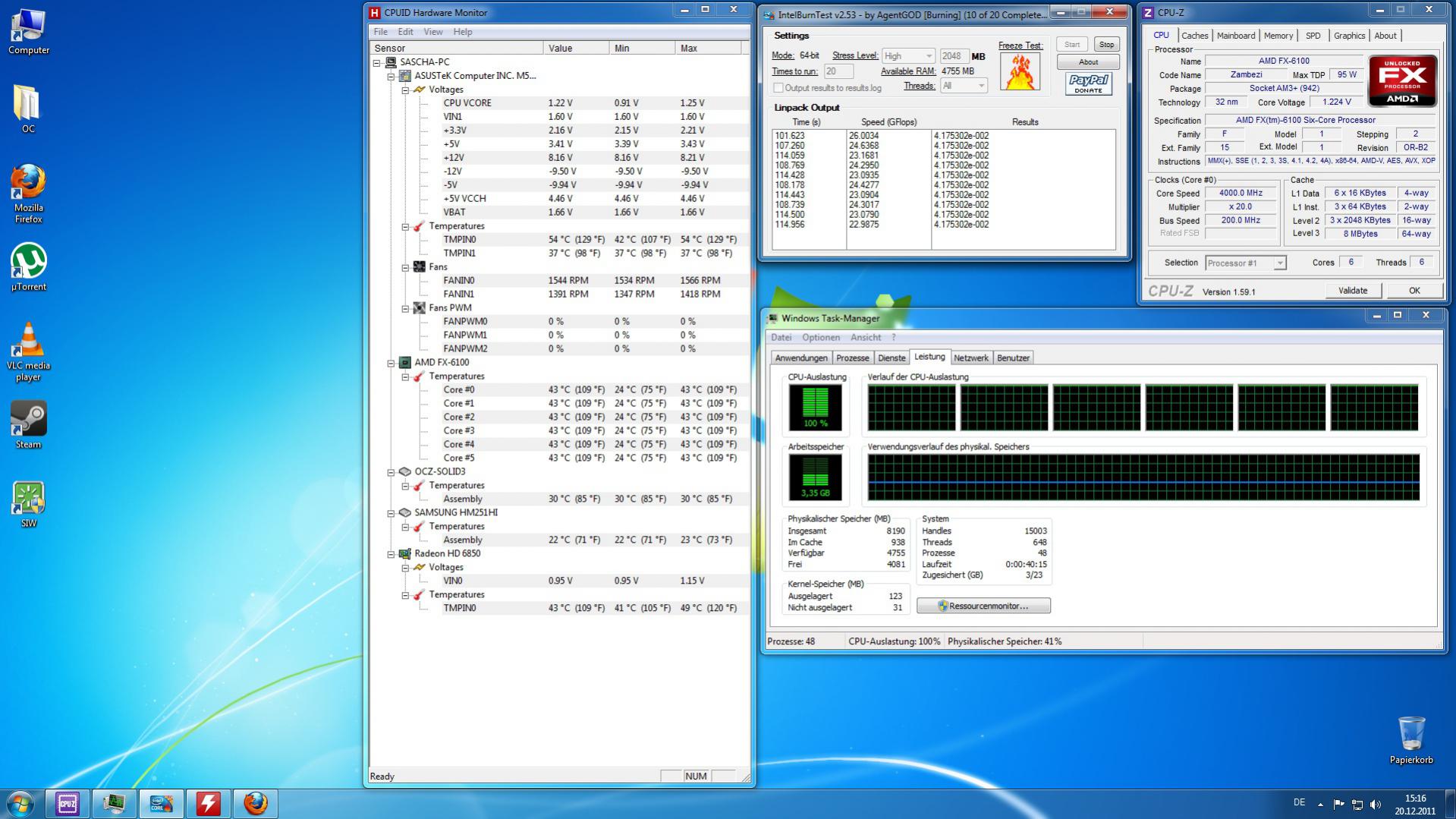The width and height of the screenshot is (1456, 819).
Task: Click the PayPal Donate image in IntelBurnTest
Action: [1088, 83]
